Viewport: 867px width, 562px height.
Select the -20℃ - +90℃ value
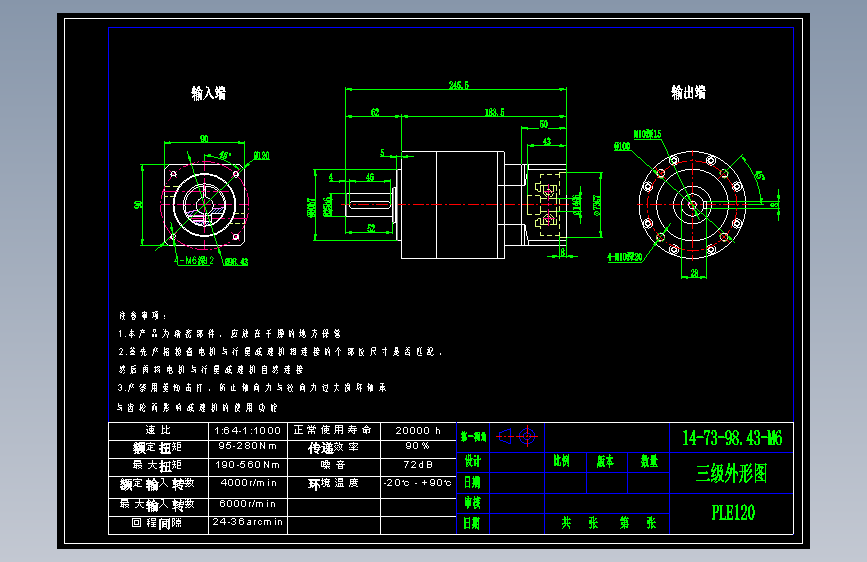417,483
